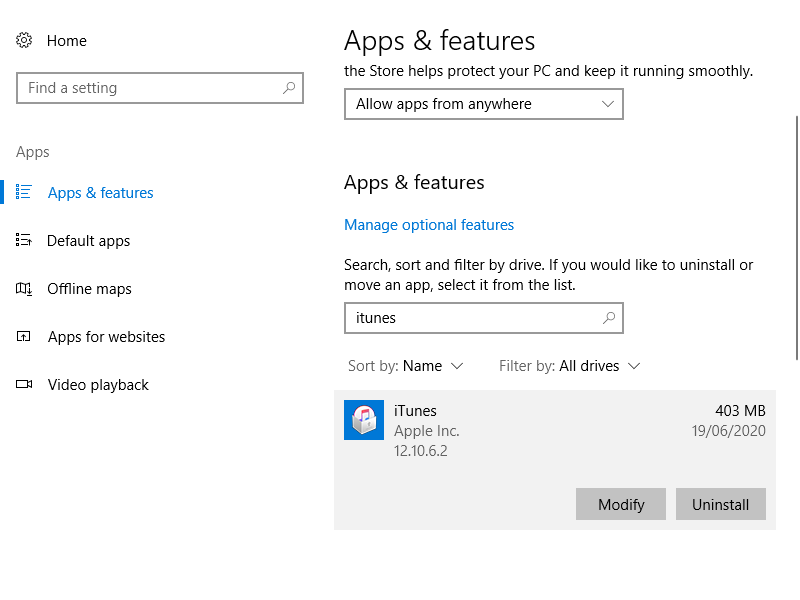Select Default apps in the sidebar
Viewport: 800px width, 600px height.
point(87,240)
